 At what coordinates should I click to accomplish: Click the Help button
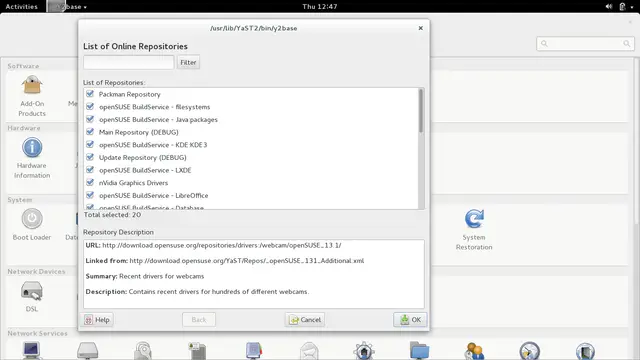[98, 320]
